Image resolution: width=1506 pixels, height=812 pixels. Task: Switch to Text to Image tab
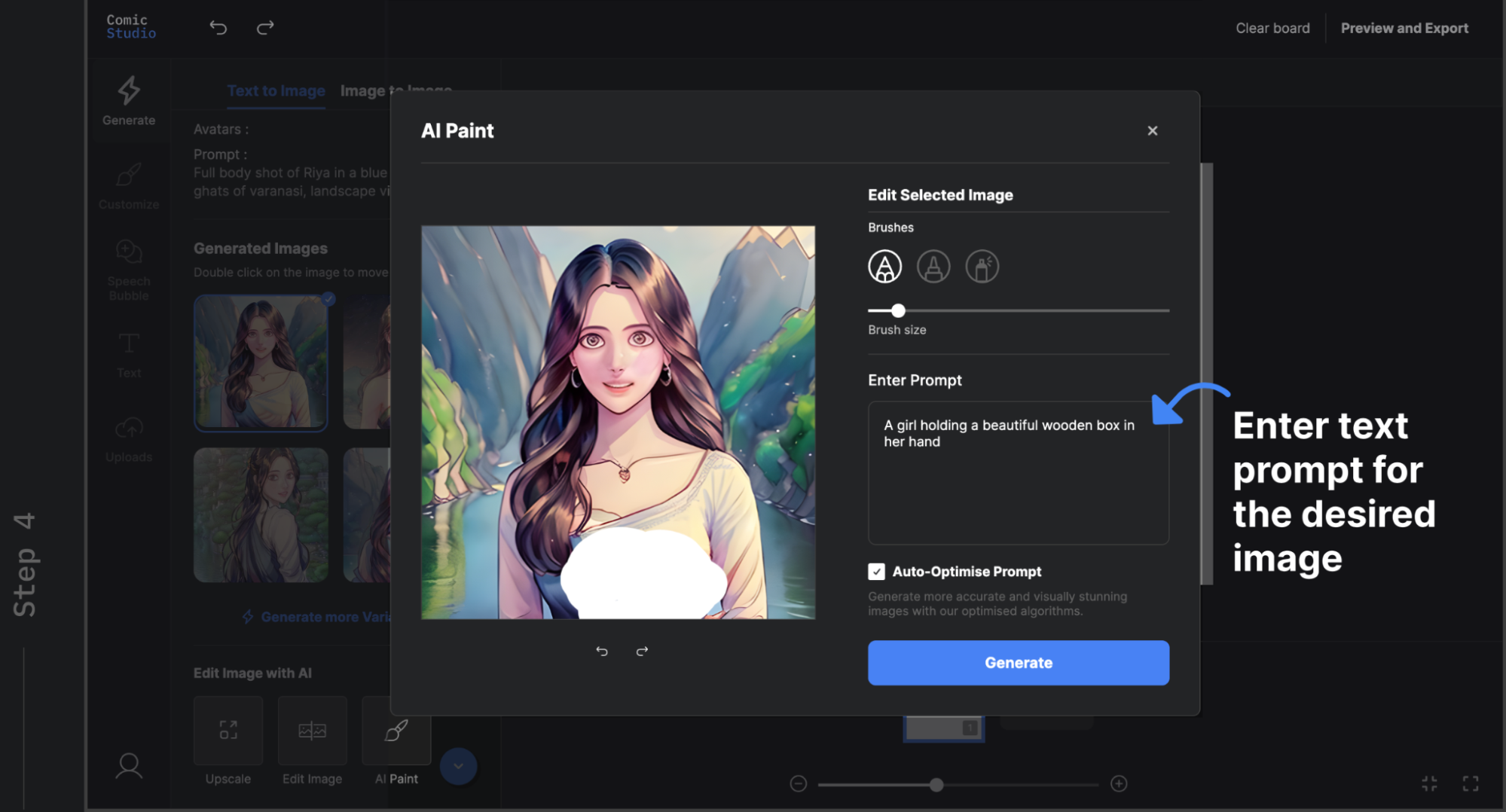click(276, 91)
